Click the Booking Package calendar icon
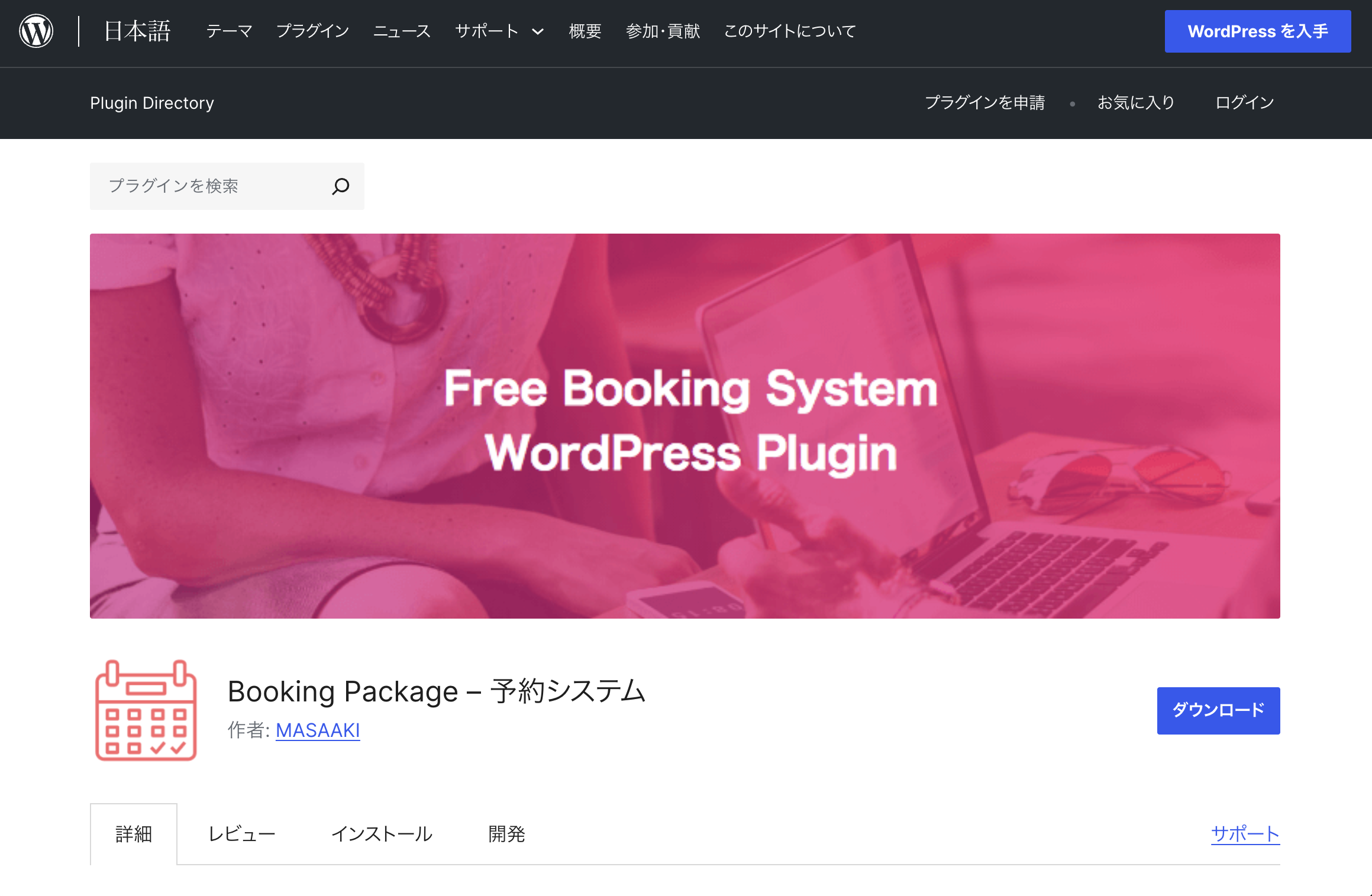1372x896 pixels. click(x=146, y=710)
